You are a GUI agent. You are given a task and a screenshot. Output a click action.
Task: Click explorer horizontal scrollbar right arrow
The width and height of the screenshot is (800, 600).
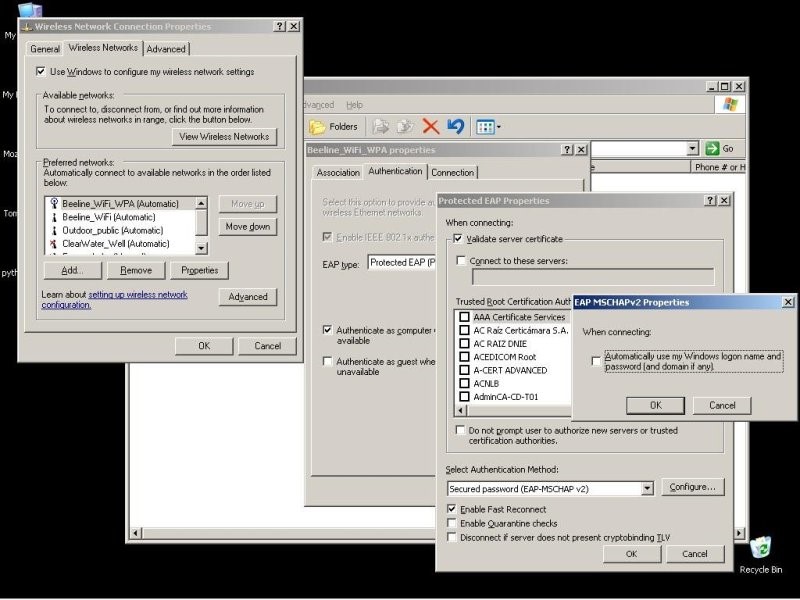tap(739, 533)
